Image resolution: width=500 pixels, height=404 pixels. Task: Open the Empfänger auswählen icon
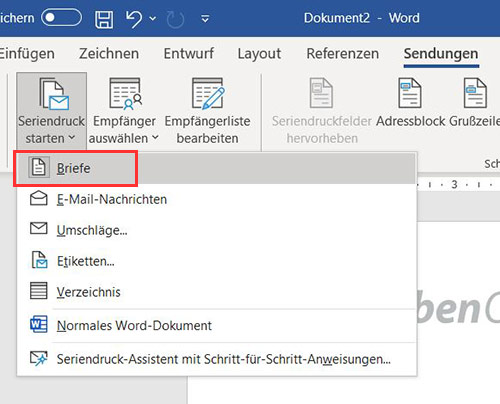pos(126,94)
